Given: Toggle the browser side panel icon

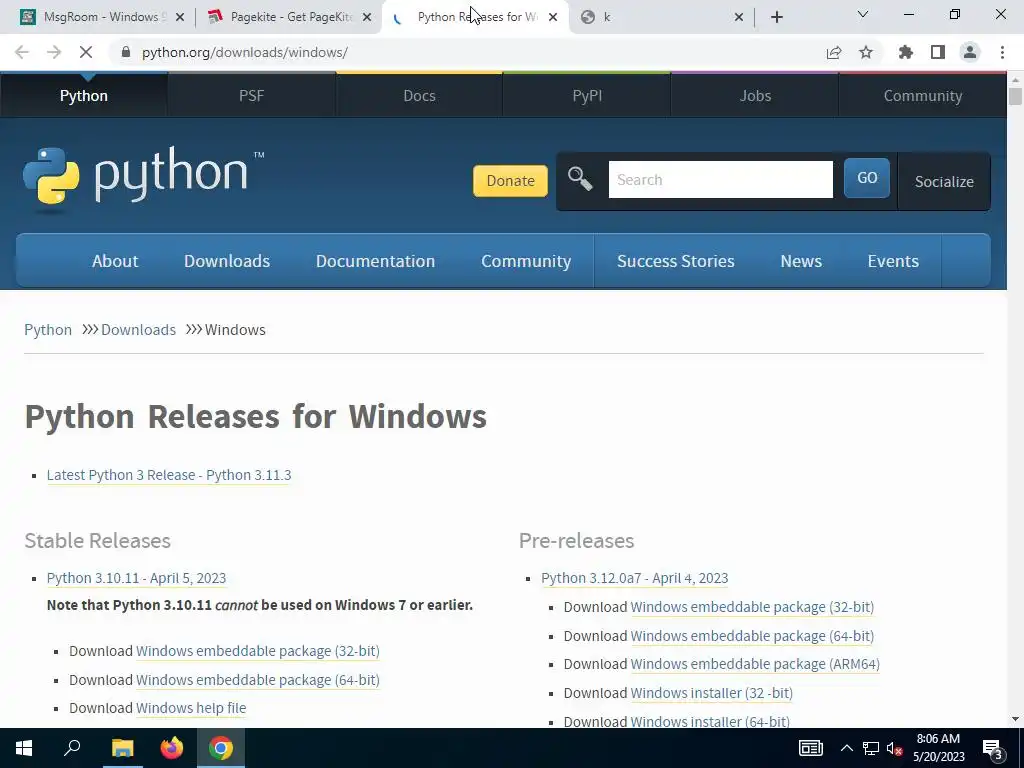Looking at the screenshot, I should 938,52.
